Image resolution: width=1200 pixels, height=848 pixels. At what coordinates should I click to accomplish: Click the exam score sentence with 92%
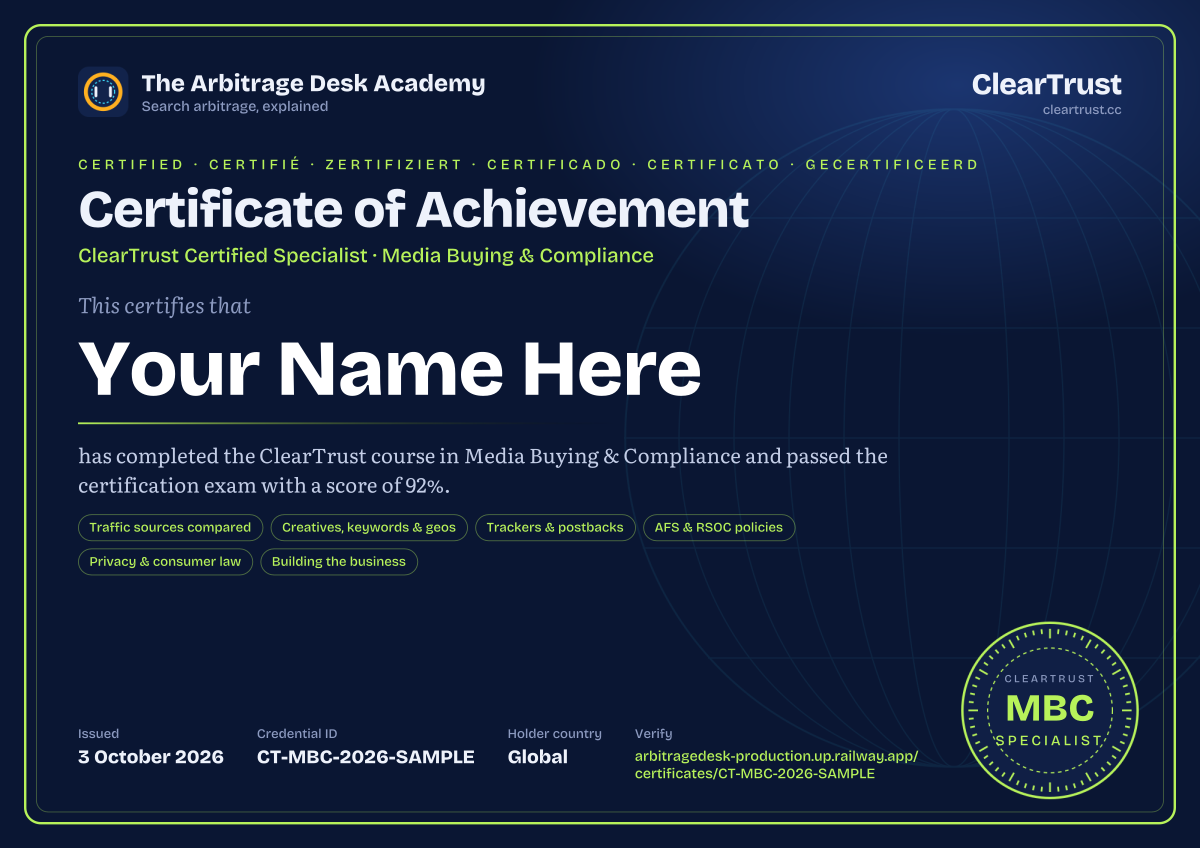tap(483, 471)
